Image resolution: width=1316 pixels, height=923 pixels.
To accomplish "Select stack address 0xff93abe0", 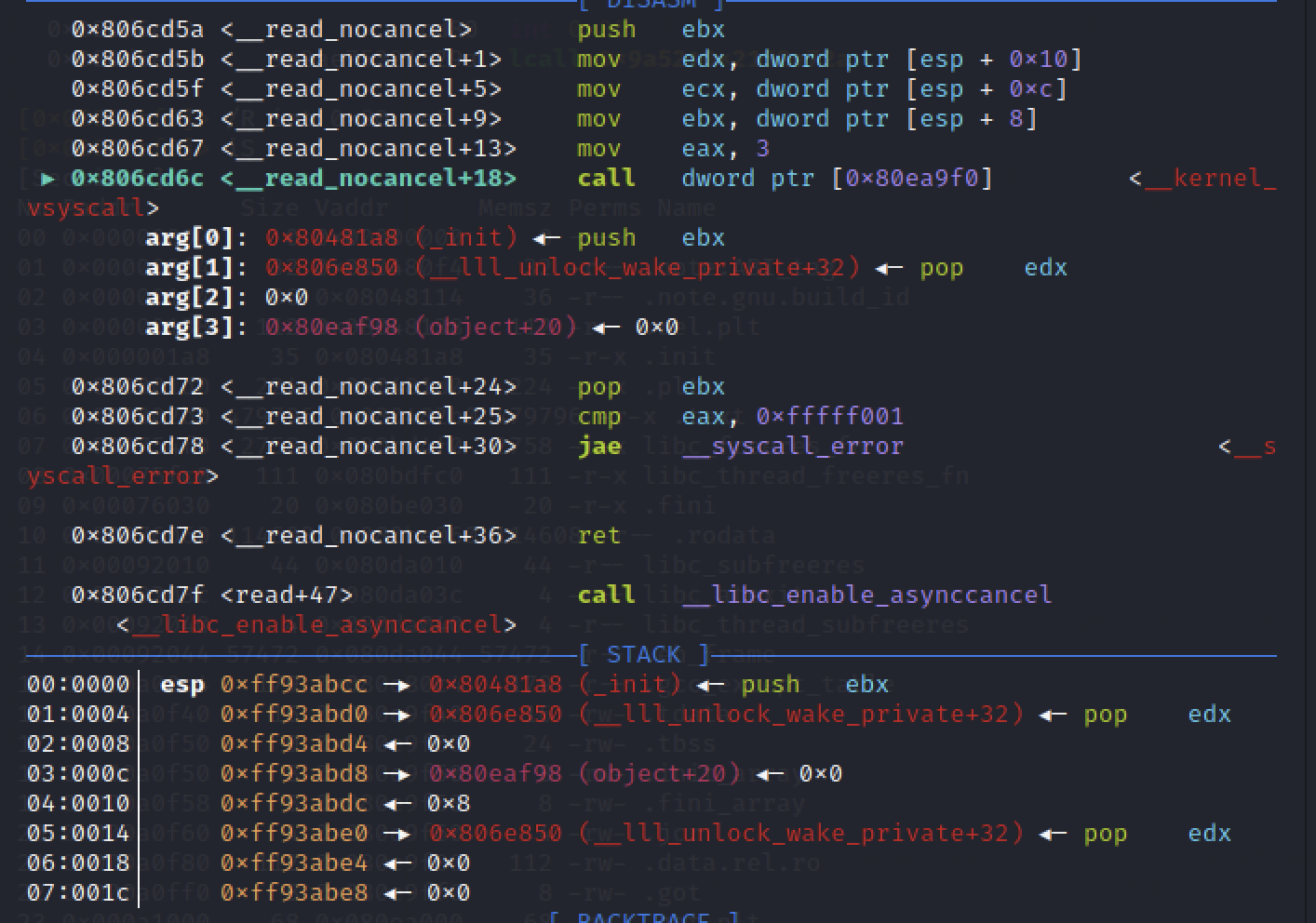I will pyautogui.click(x=294, y=834).
